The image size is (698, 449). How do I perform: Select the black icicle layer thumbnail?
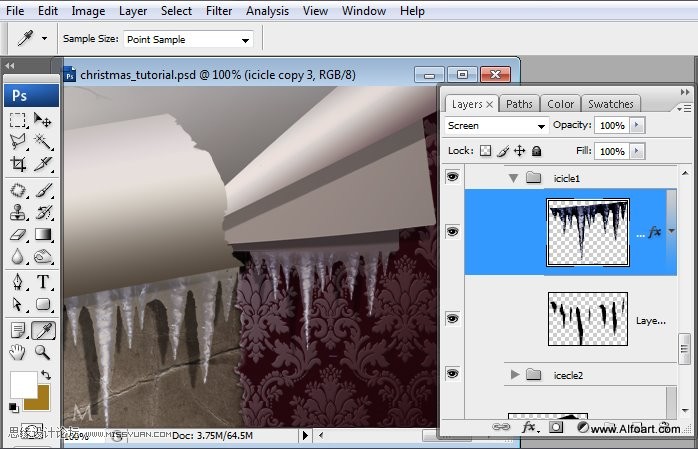click(x=587, y=319)
